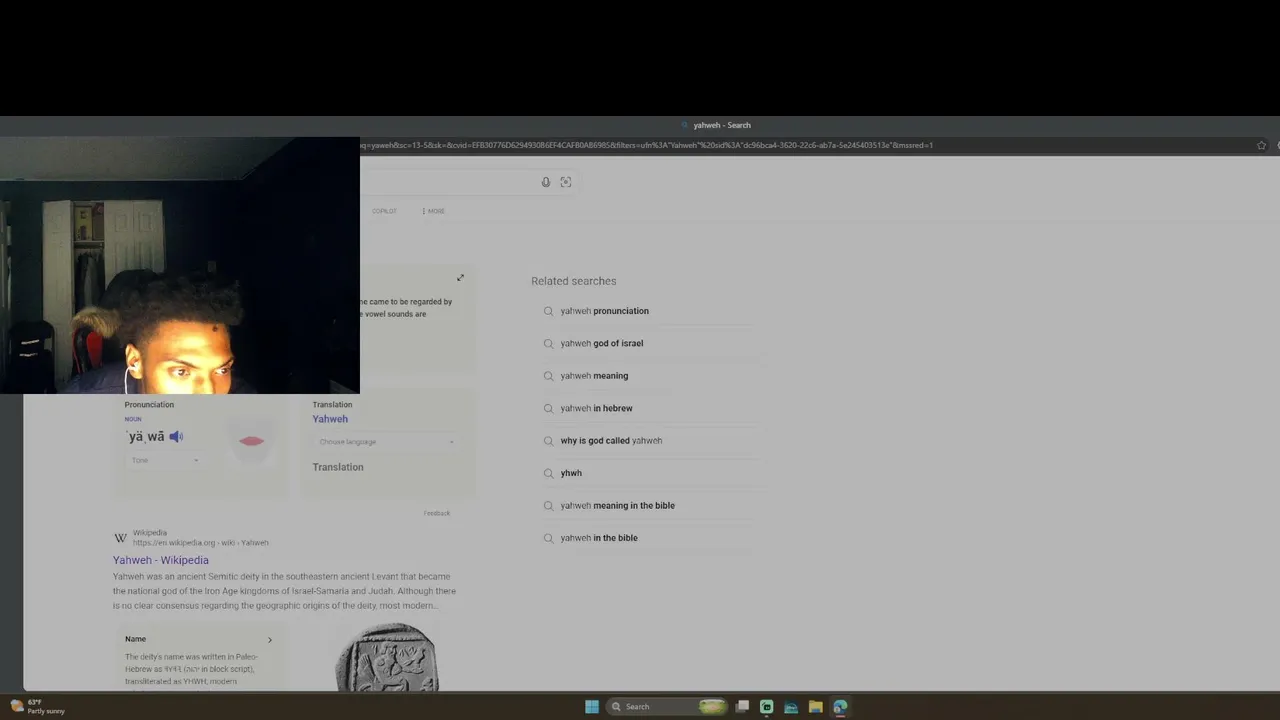Click search icon beside 'yahweh meaning'

[548, 376]
